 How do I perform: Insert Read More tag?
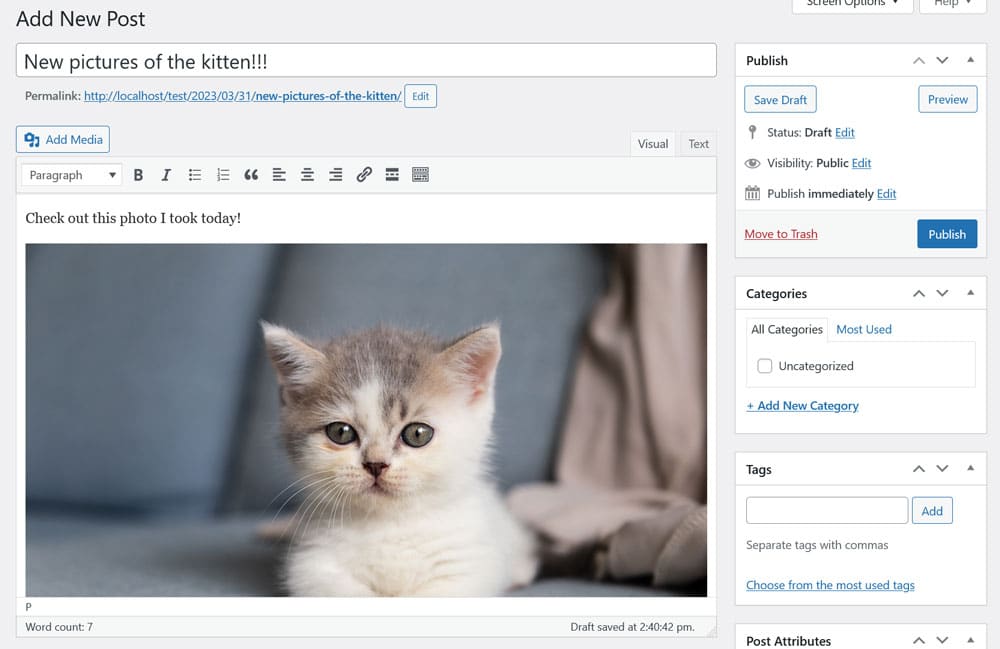coord(392,175)
